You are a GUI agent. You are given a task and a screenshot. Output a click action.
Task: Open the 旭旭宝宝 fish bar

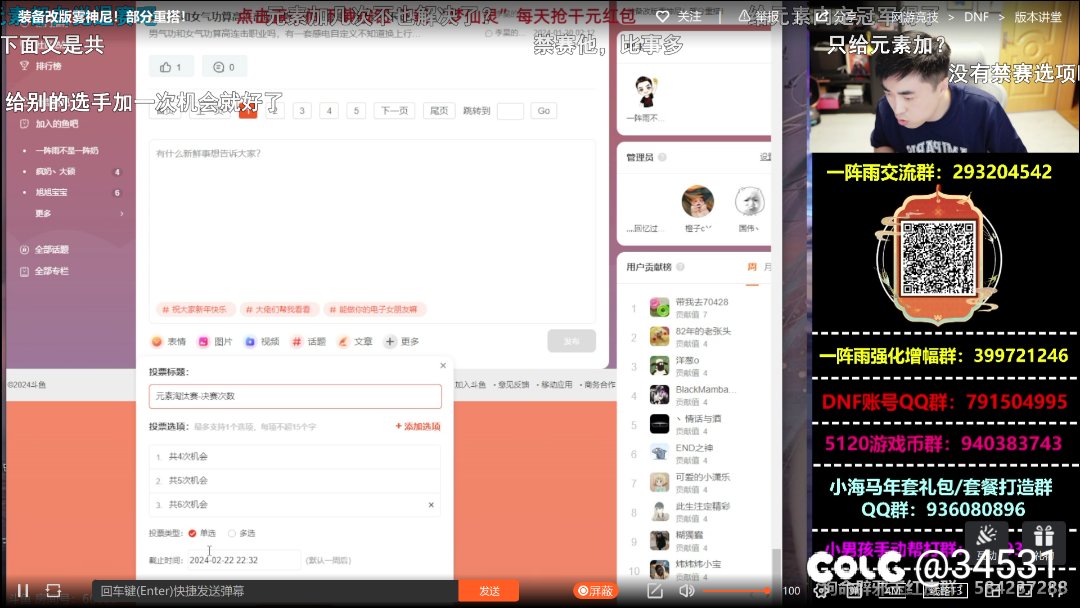point(52,192)
